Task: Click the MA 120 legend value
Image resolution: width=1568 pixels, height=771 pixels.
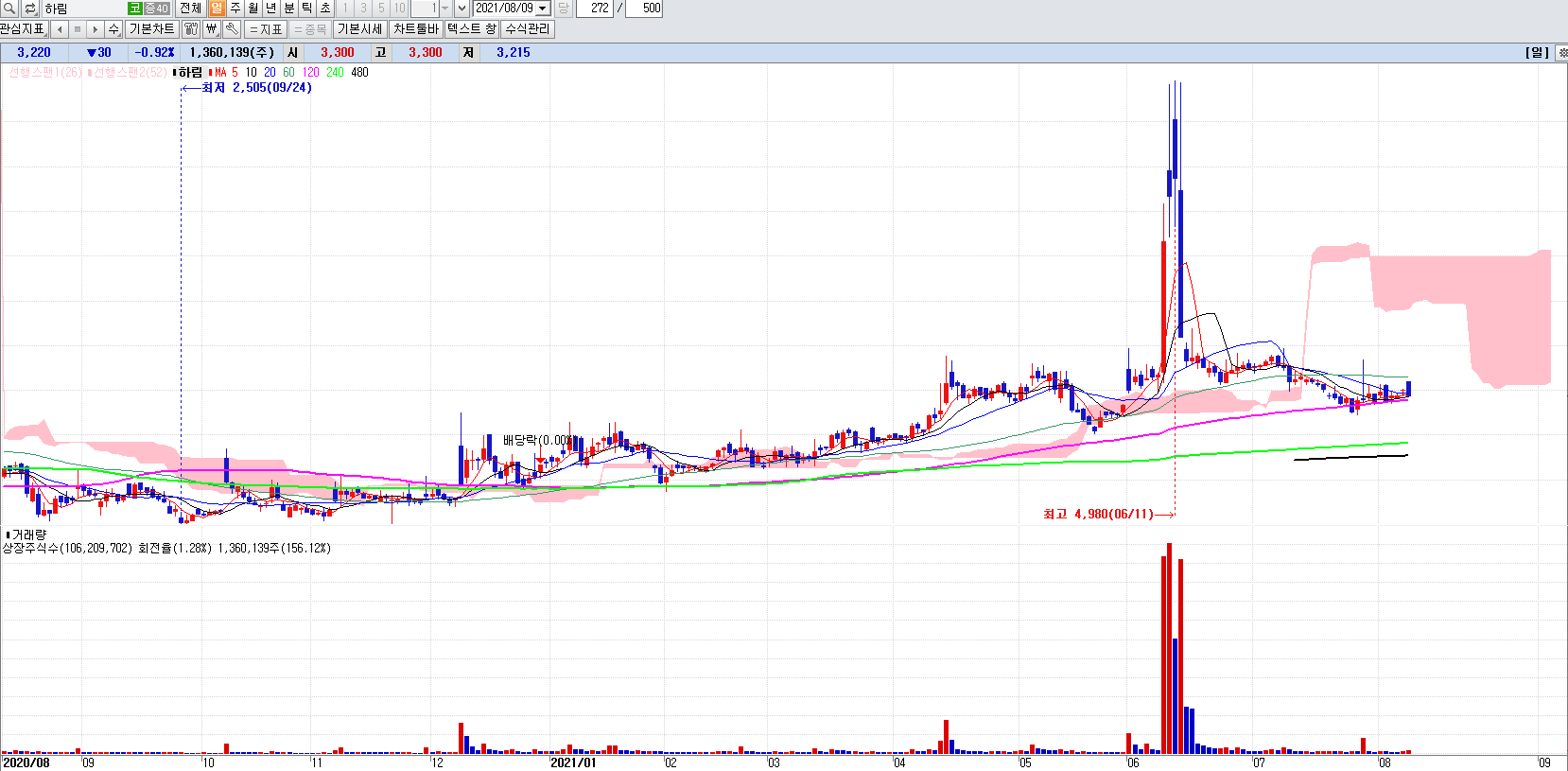Action: (x=310, y=72)
